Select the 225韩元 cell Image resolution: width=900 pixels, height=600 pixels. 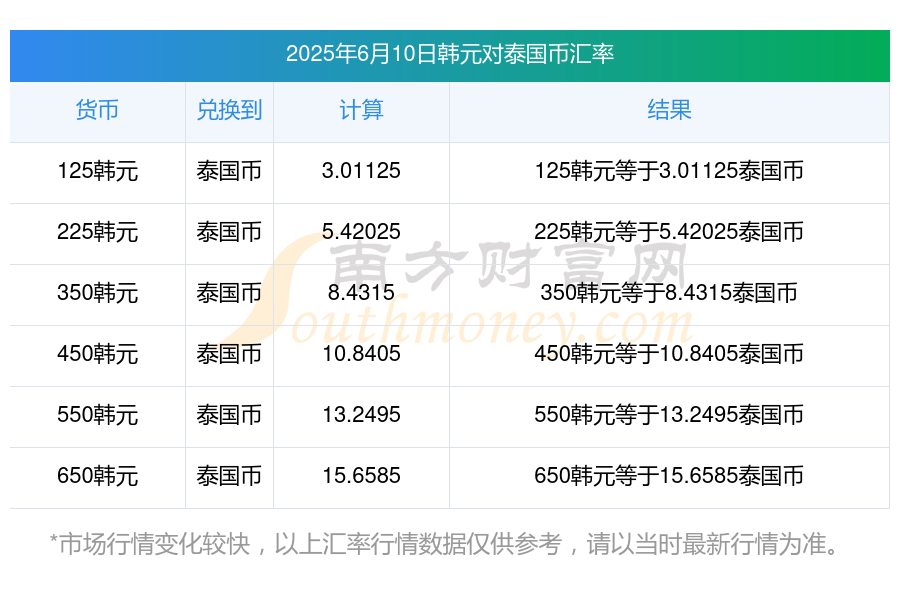coord(98,232)
